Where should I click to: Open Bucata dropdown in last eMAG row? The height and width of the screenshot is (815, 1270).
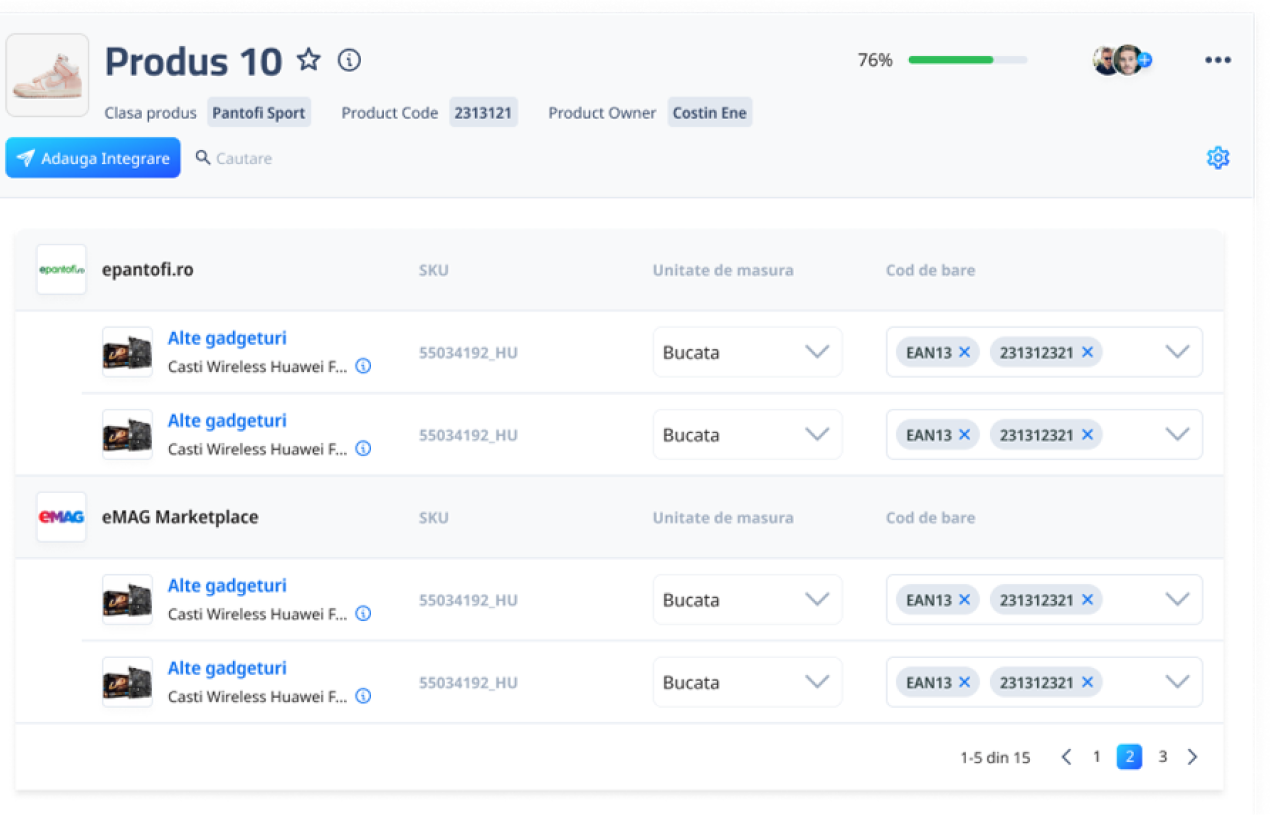(817, 682)
